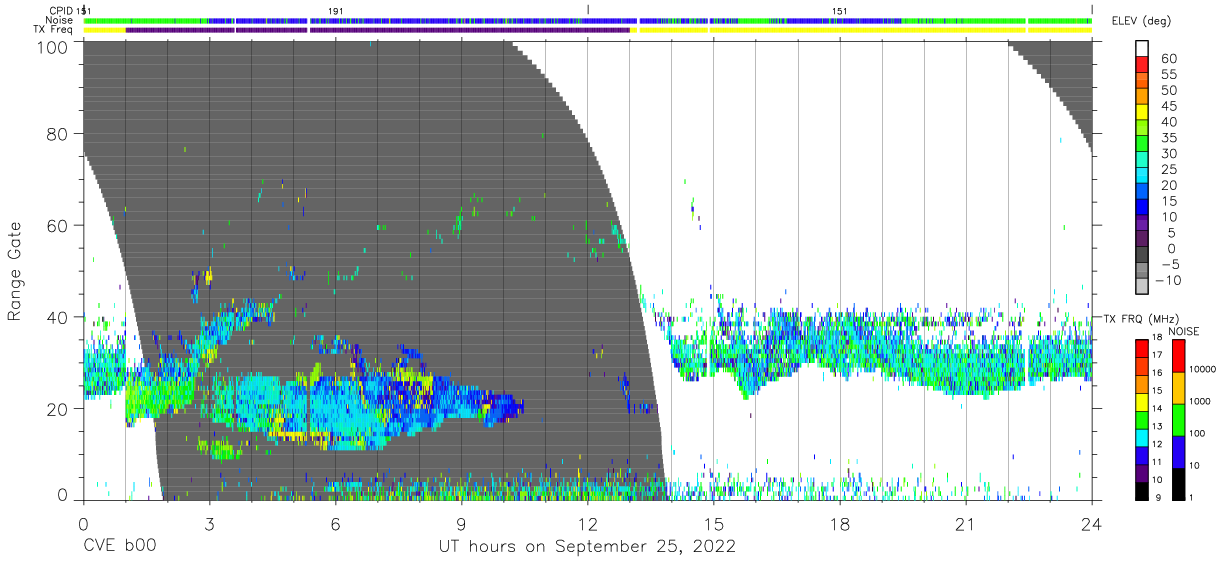Click the "3" tick label on the UT hours axis
The image size is (1228, 567).
click(x=209, y=526)
